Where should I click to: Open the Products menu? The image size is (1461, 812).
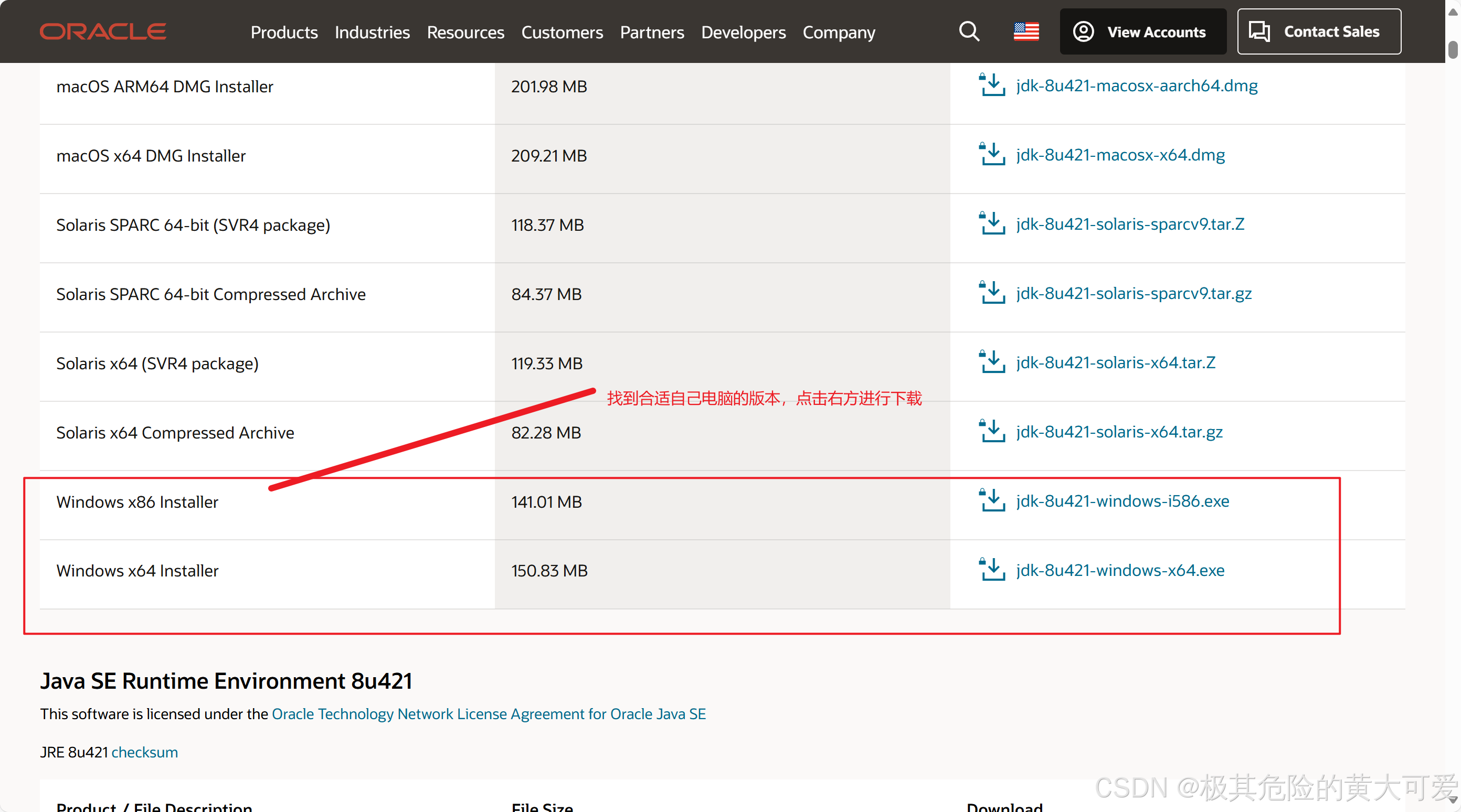pos(284,33)
